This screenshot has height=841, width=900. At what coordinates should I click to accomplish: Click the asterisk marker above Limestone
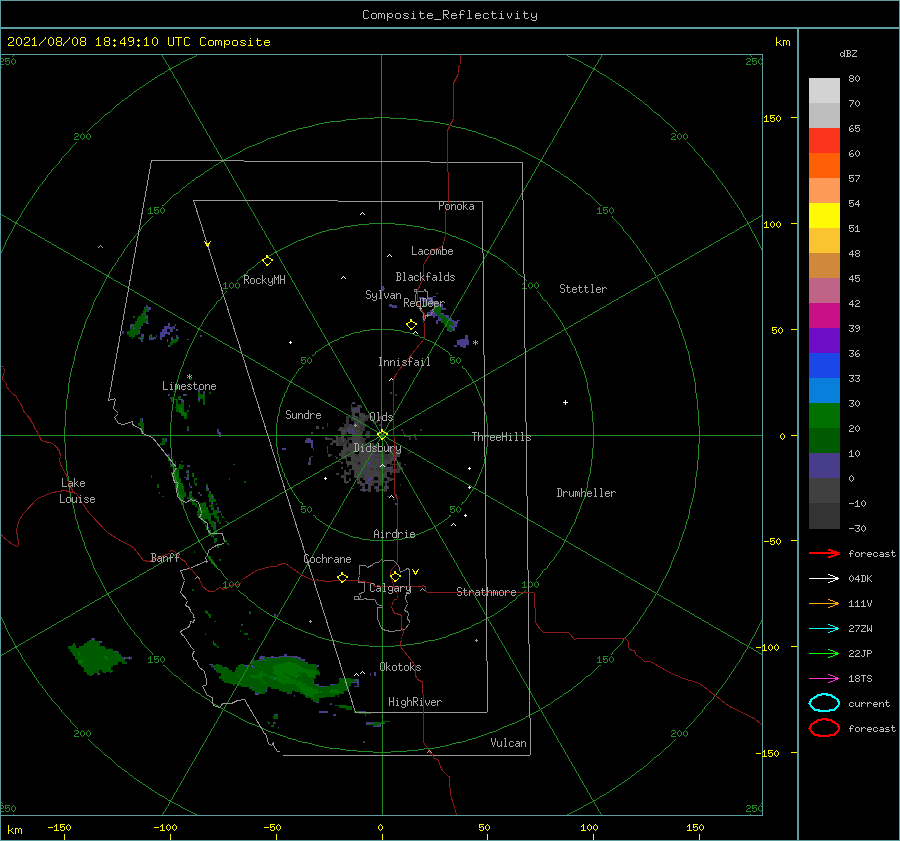(189, 377)
